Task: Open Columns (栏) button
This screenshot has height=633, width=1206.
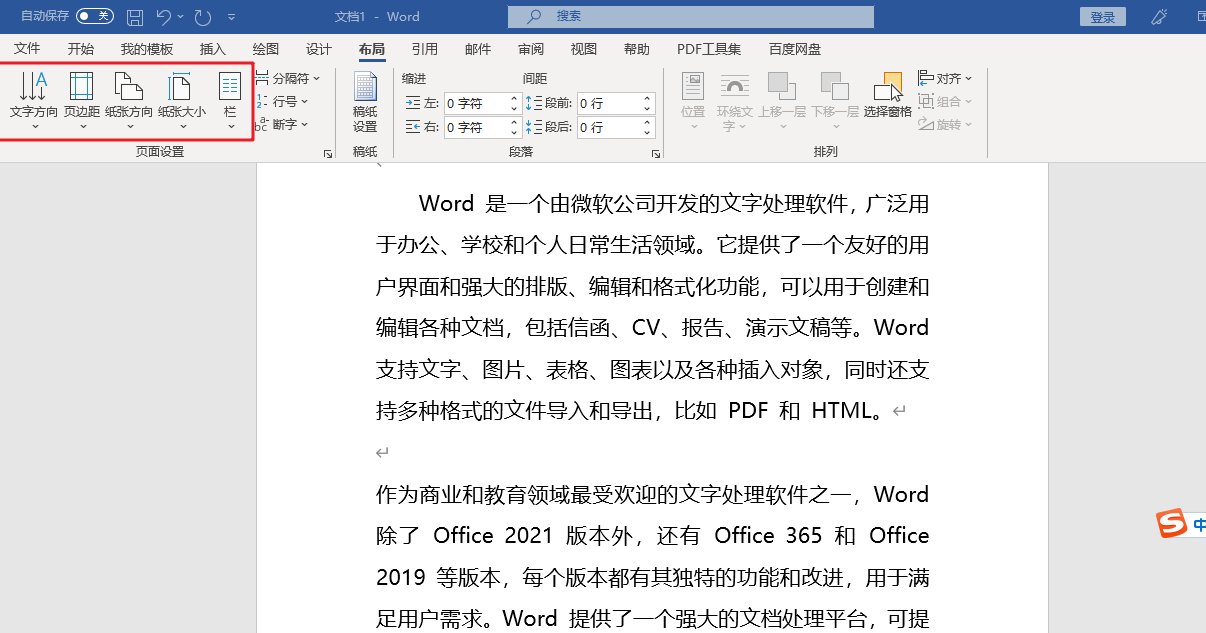Action: (230, 100)
